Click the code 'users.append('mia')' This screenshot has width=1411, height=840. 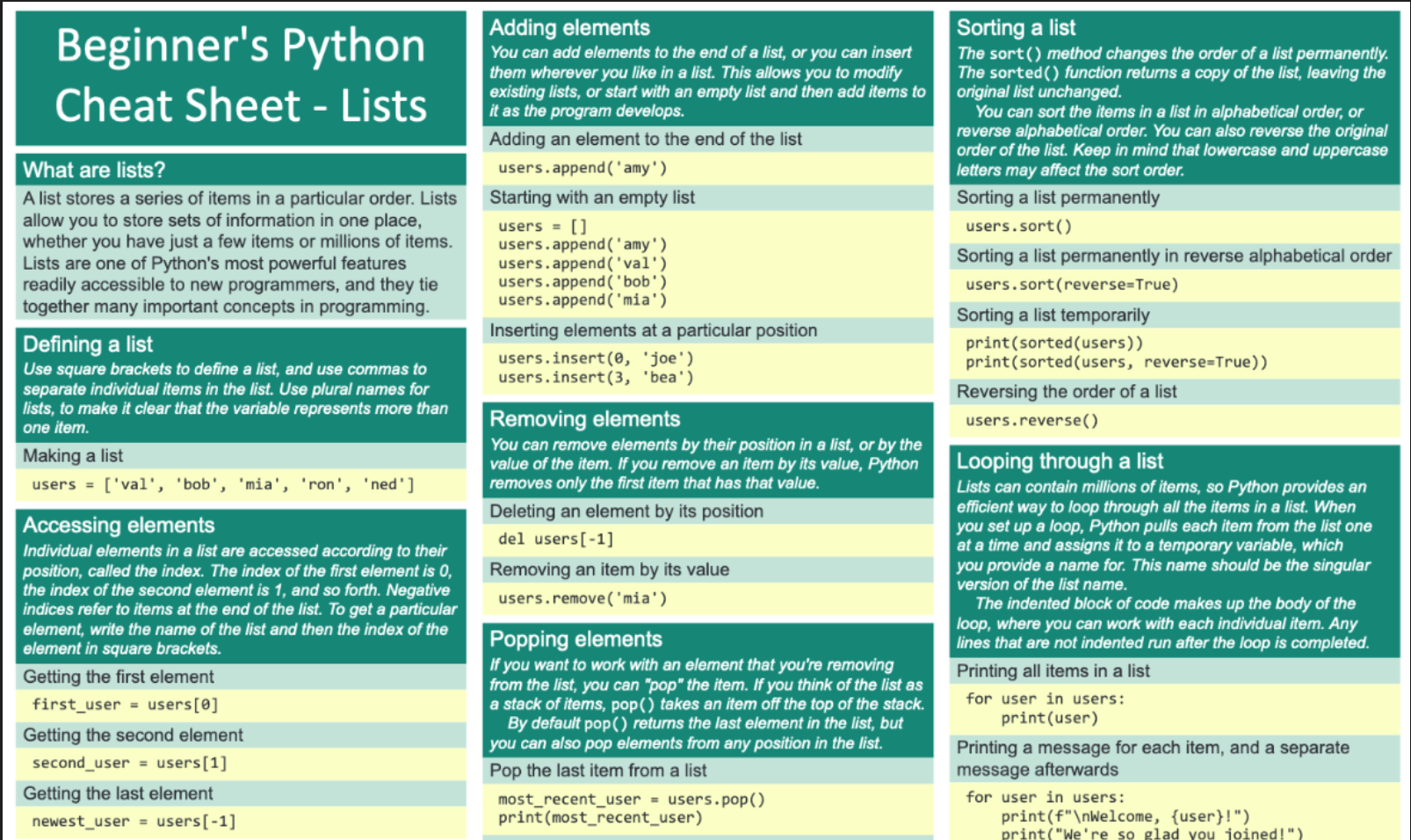click(x=582, y=301)
